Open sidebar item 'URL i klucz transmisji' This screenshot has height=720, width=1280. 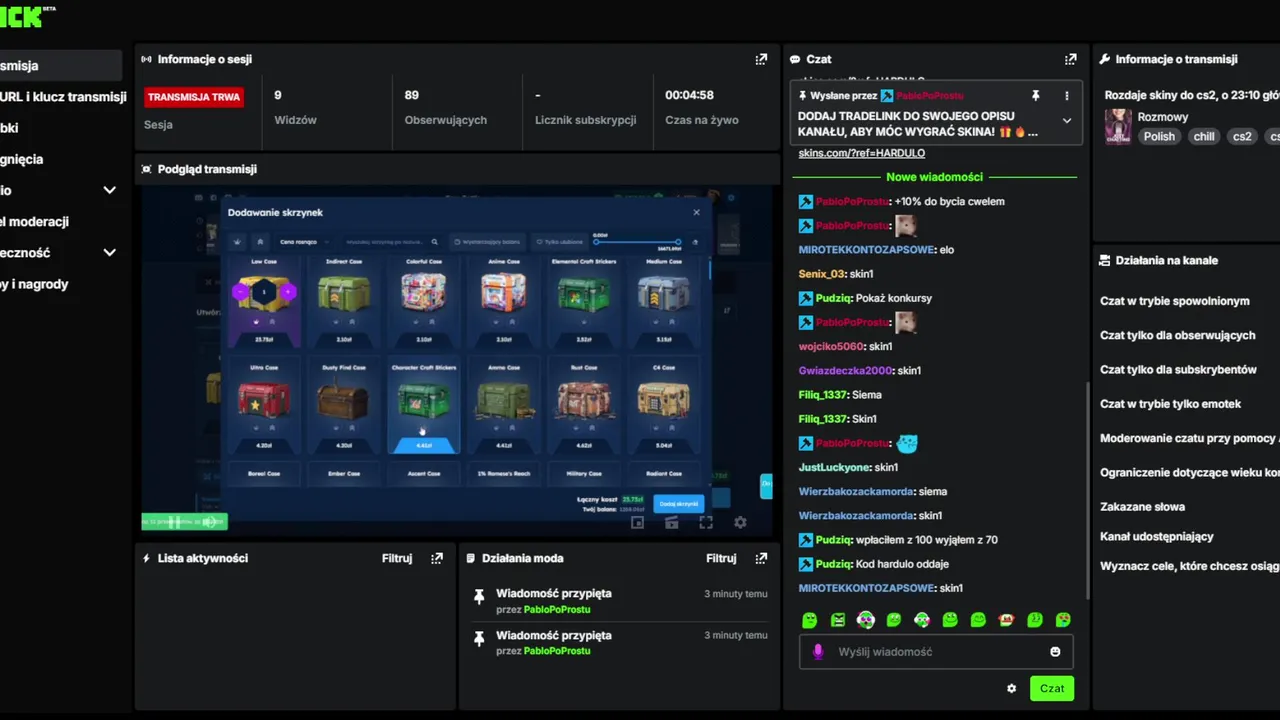[x=63, y=97]
